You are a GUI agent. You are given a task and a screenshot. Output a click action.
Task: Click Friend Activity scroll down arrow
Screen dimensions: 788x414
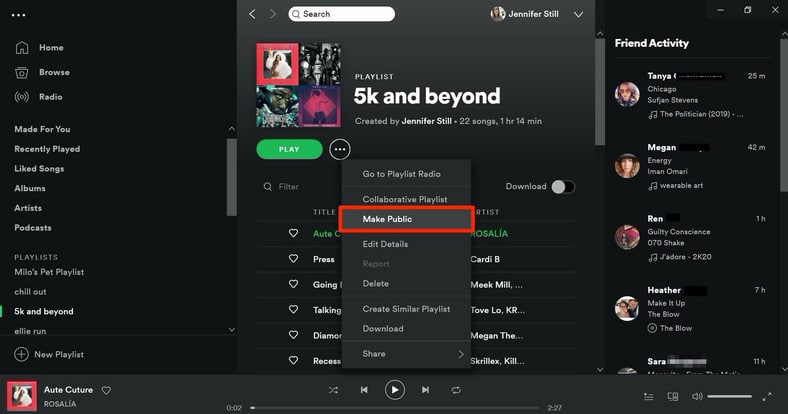[x=784, y=368]
